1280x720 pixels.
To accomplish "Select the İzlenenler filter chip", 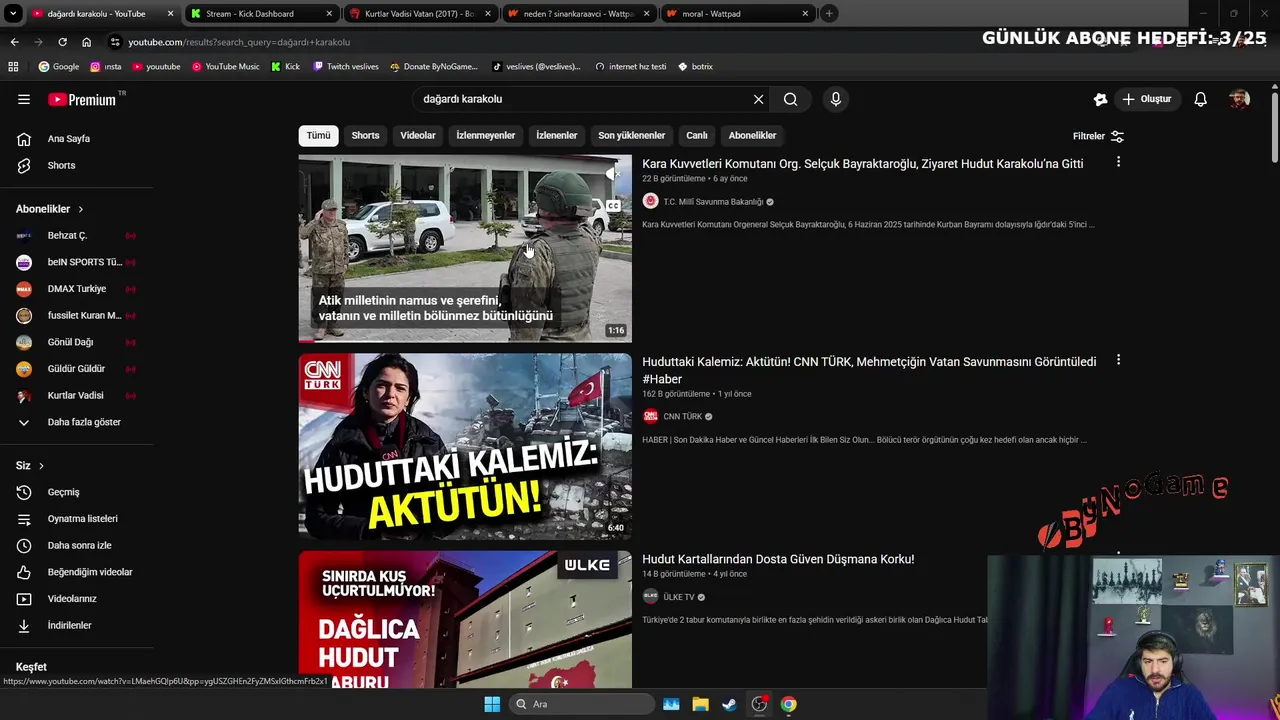I will (556, 136).
